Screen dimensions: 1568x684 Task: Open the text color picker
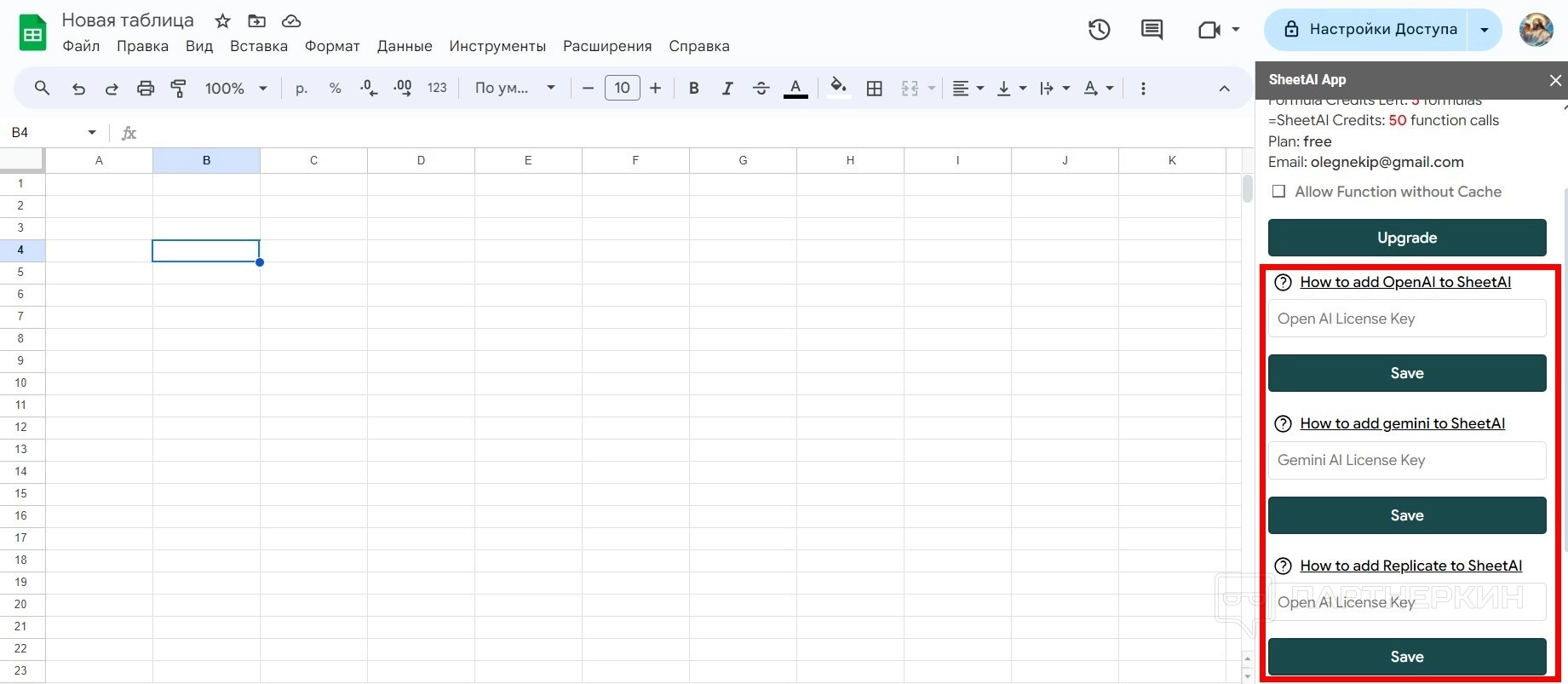[x=795, y=88]
